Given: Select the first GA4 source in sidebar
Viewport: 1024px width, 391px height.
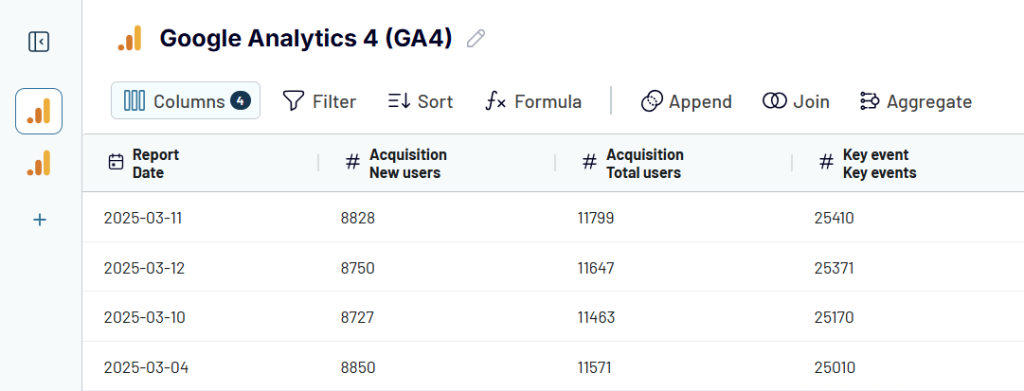Looking at the screenshot, I should click(39, 112).
